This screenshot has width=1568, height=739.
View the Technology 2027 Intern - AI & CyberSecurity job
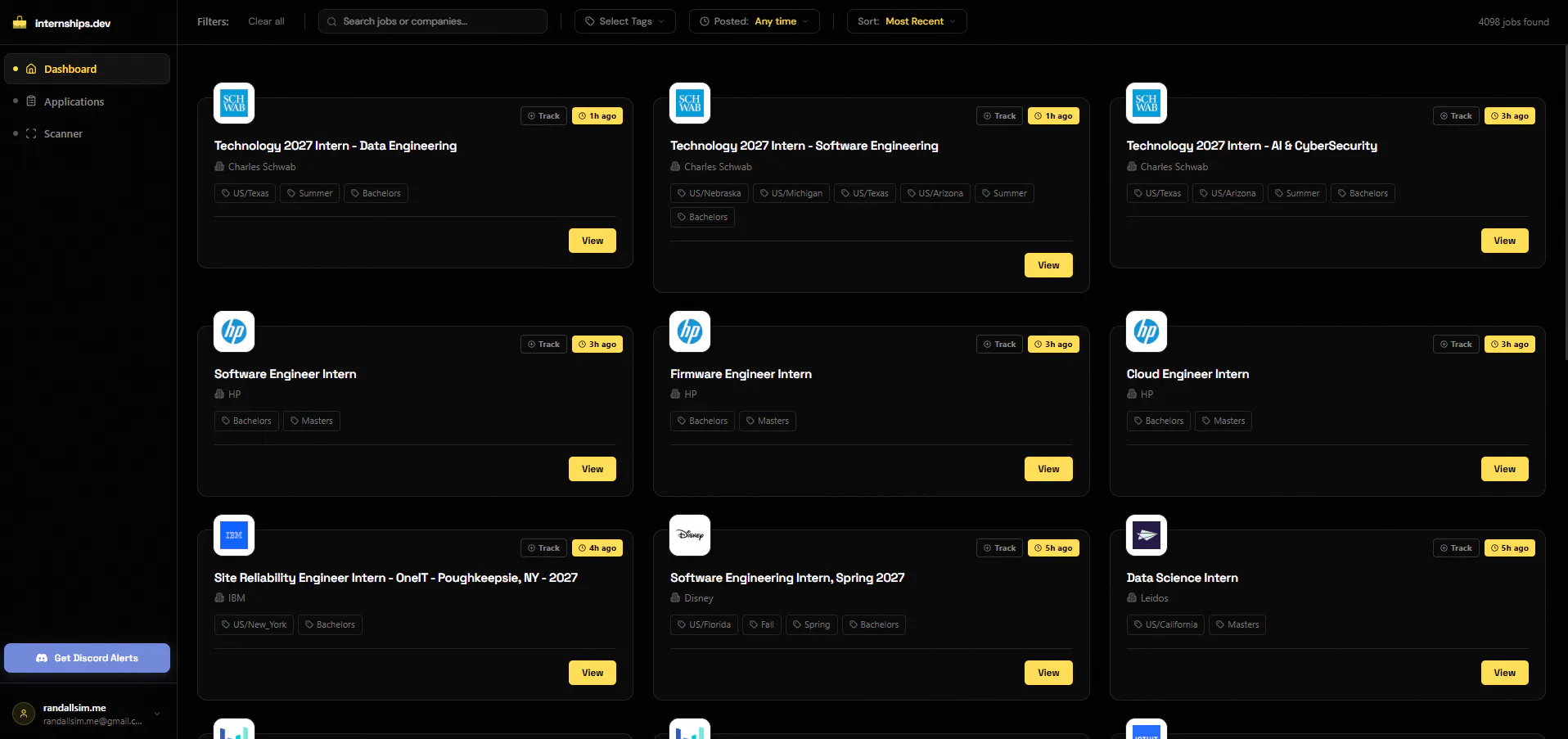[1505, 241]
